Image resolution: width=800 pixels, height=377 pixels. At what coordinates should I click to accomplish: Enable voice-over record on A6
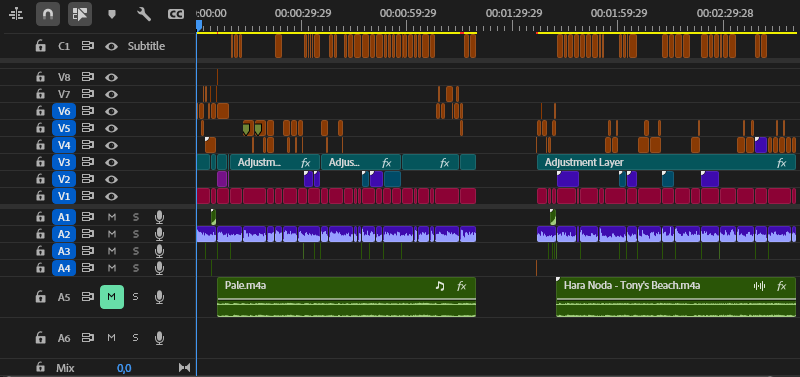coord(160,337)
